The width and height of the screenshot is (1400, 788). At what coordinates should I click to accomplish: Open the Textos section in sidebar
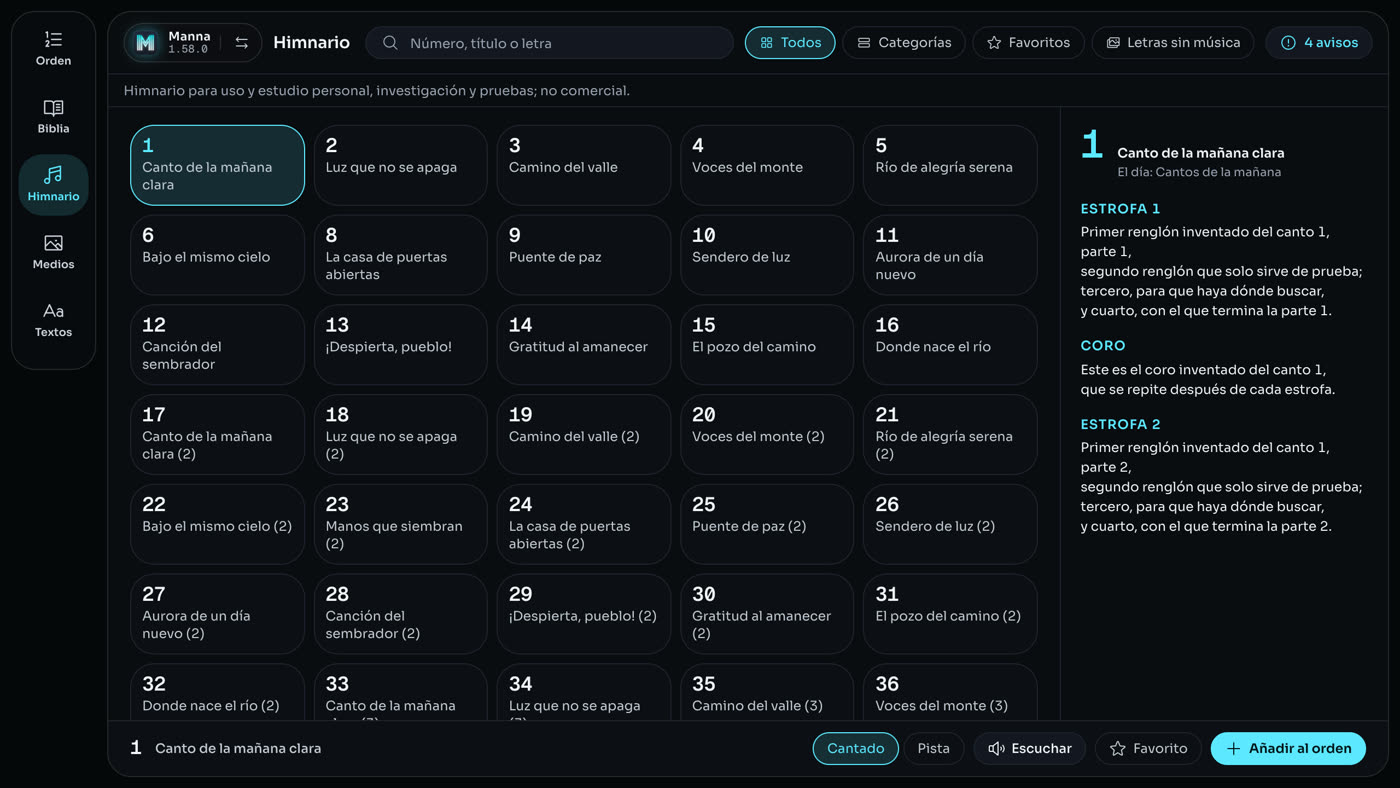[x=53, y=320]
